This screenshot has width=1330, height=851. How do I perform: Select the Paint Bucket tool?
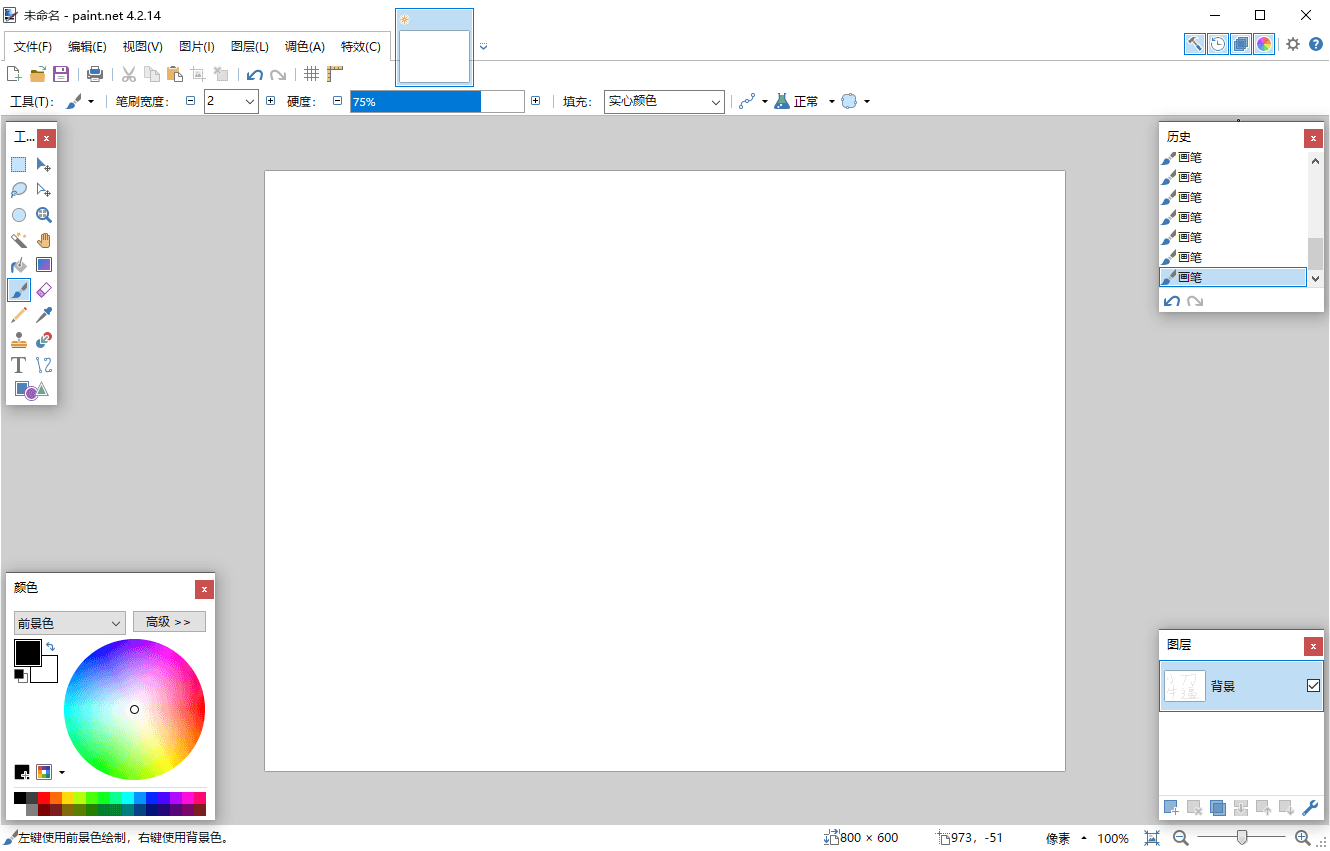click(19, 264)
